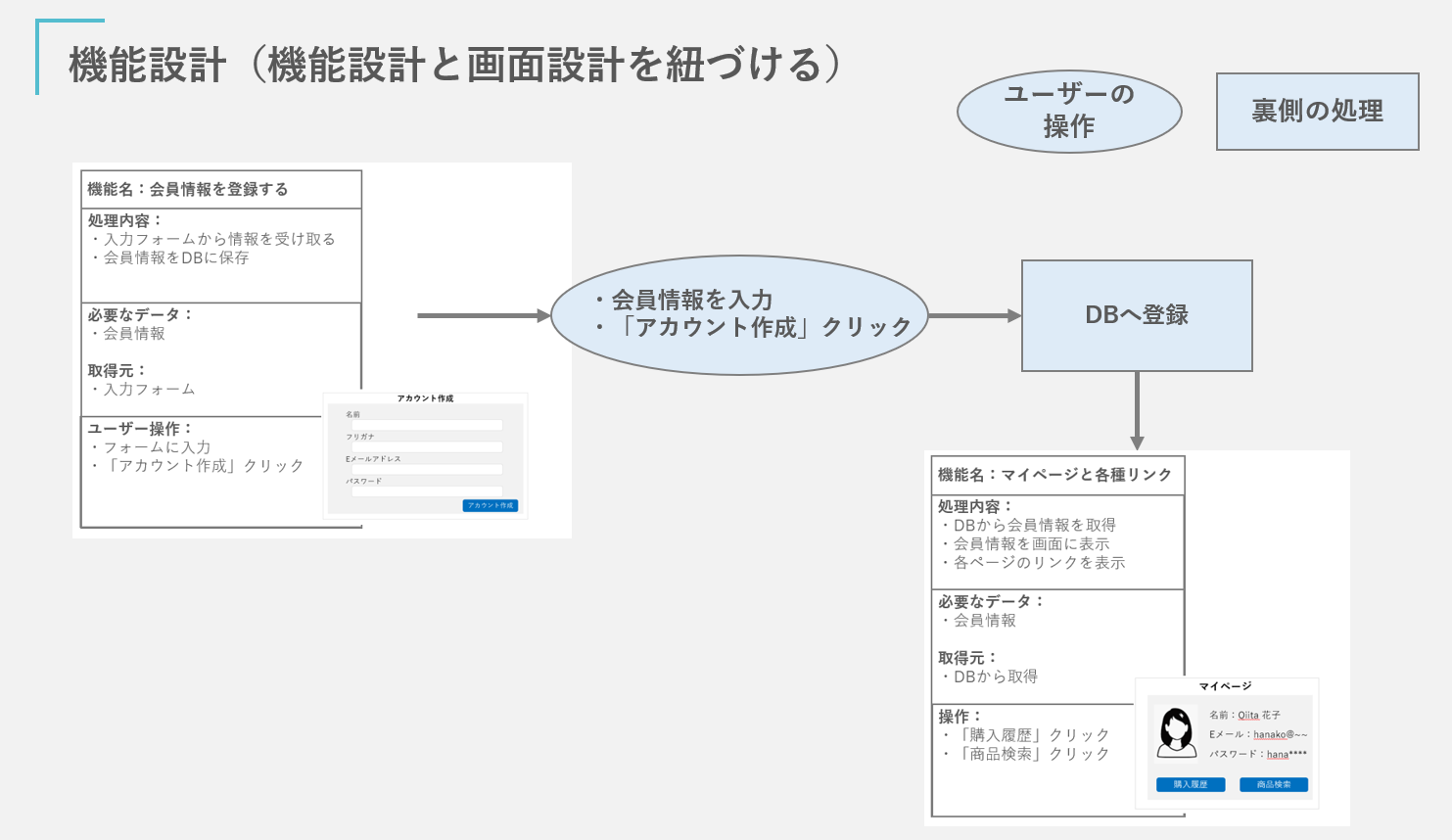The height and width of the screenshot is (840, 1452).
Task: Select the 機能名：会員情報を登録する header cell
Action: point(221,189)
